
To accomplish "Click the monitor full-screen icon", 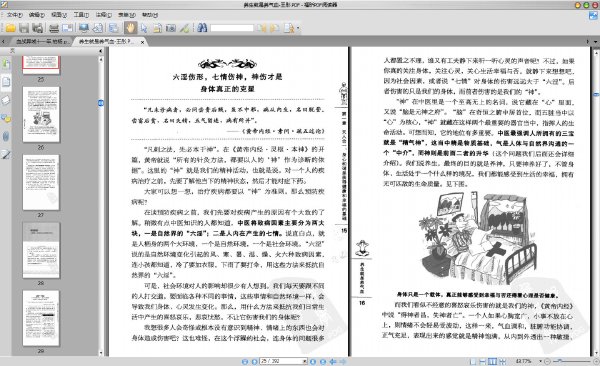I will [84, 28].
